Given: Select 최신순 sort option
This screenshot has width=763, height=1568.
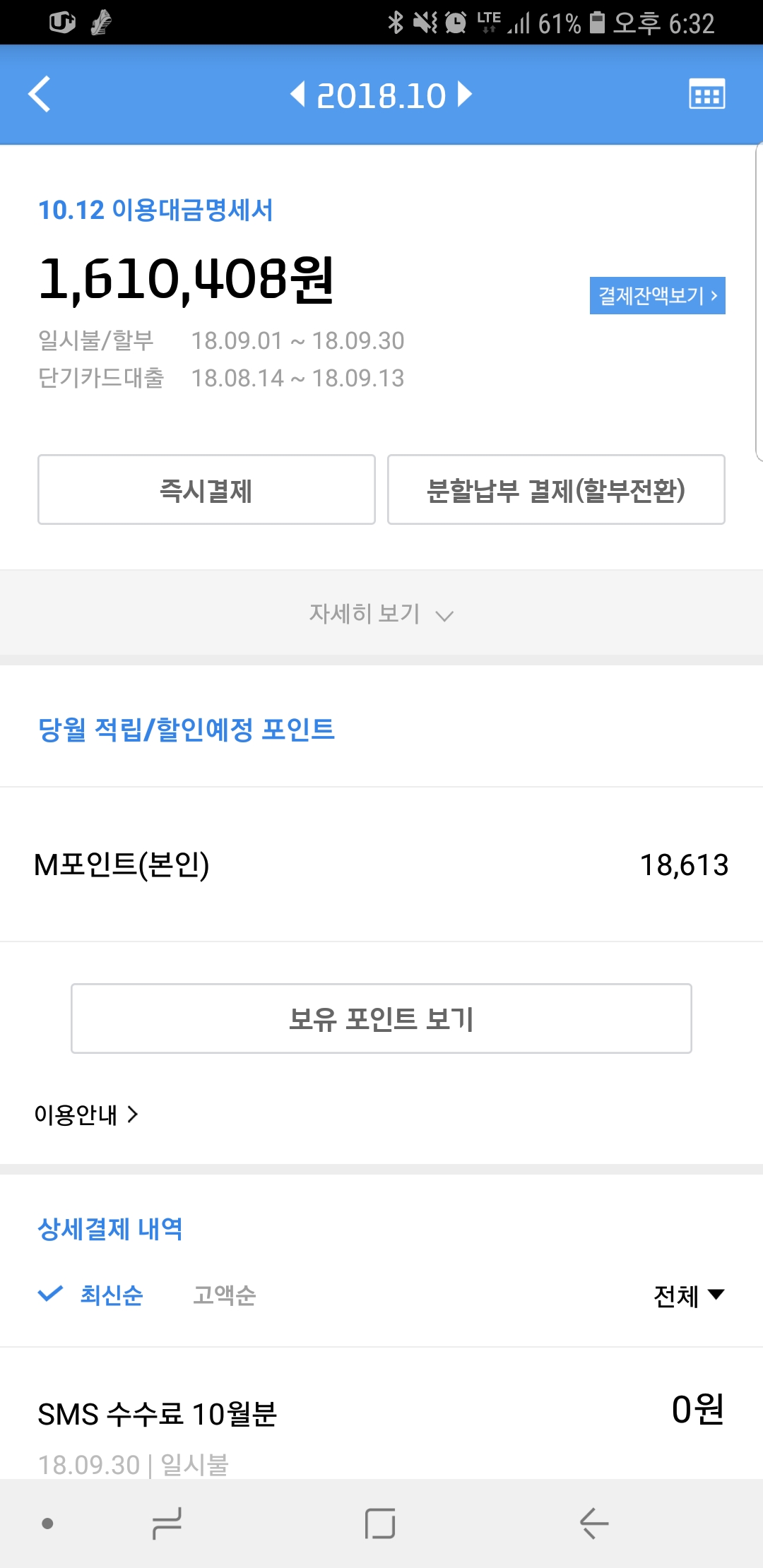Looking at the screenshot, I should 110,1295.
